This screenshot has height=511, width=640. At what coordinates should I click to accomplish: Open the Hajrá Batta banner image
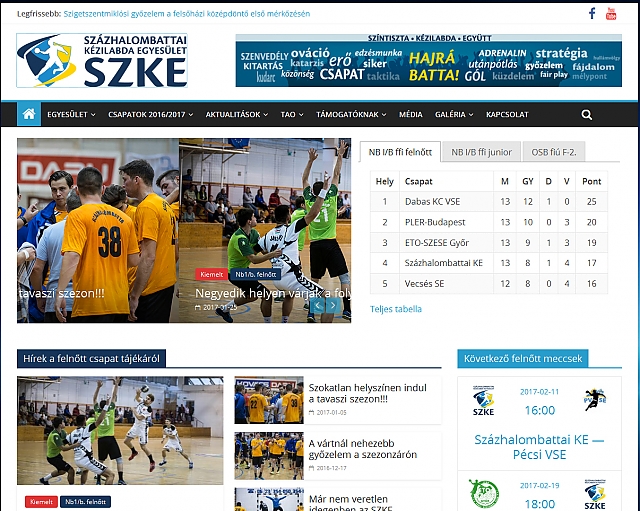[429, 60]
